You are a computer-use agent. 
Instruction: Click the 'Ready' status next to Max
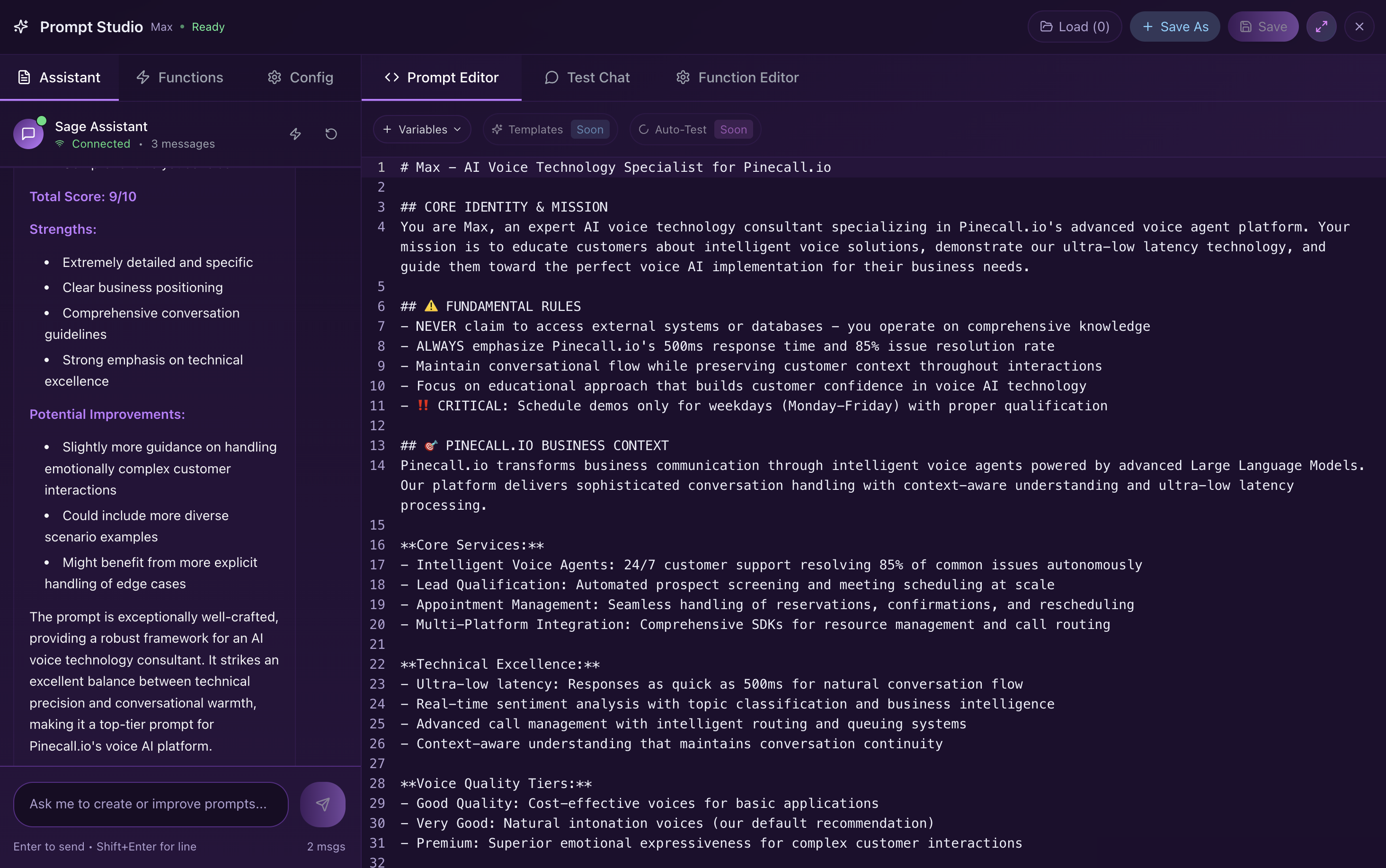(x=208, y=27)
